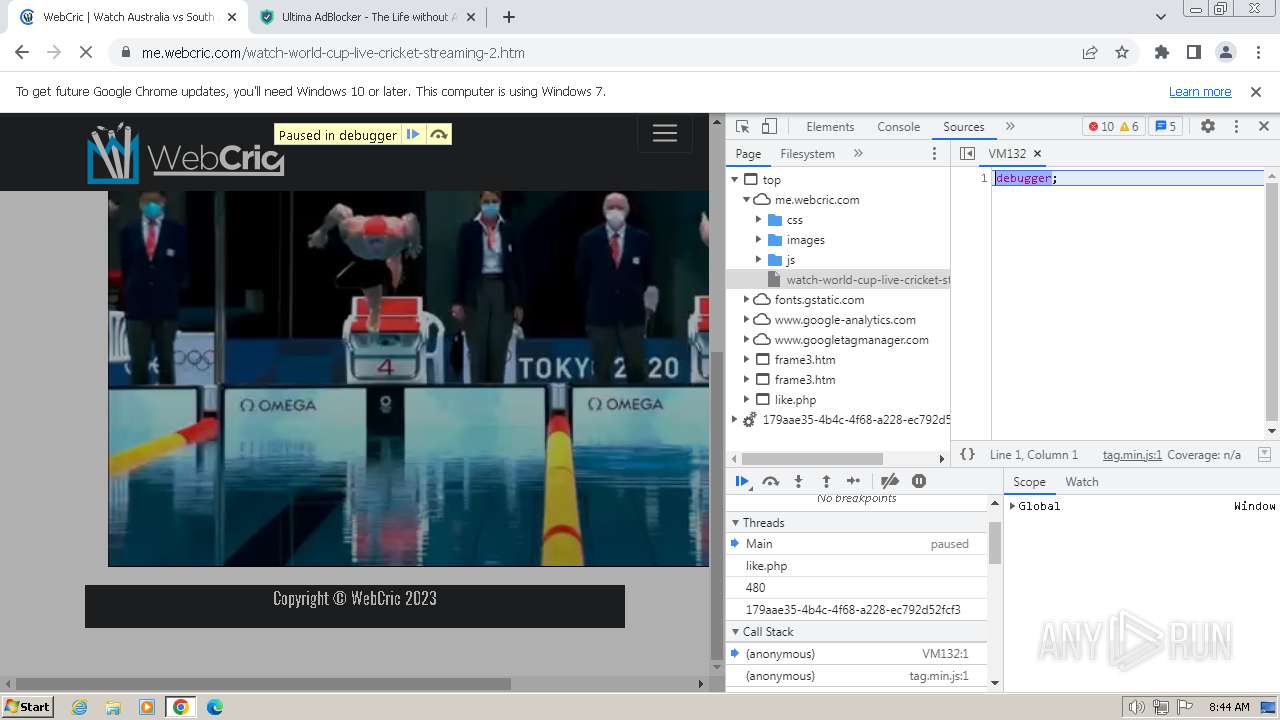The height and width of the screenshot is (720, 1280).
Task: Open DevTools customize three-dot menu
Action: click(1236, 127)
